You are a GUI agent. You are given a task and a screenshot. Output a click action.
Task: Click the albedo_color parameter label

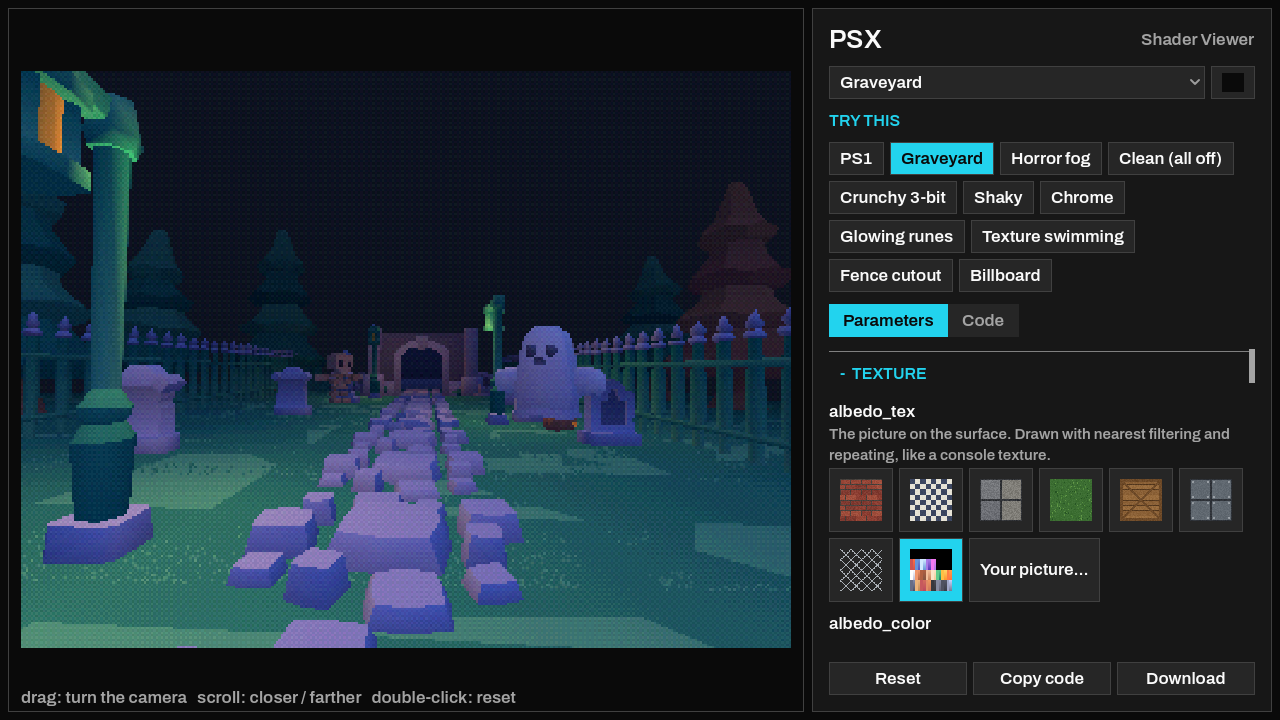coord(880,623)
